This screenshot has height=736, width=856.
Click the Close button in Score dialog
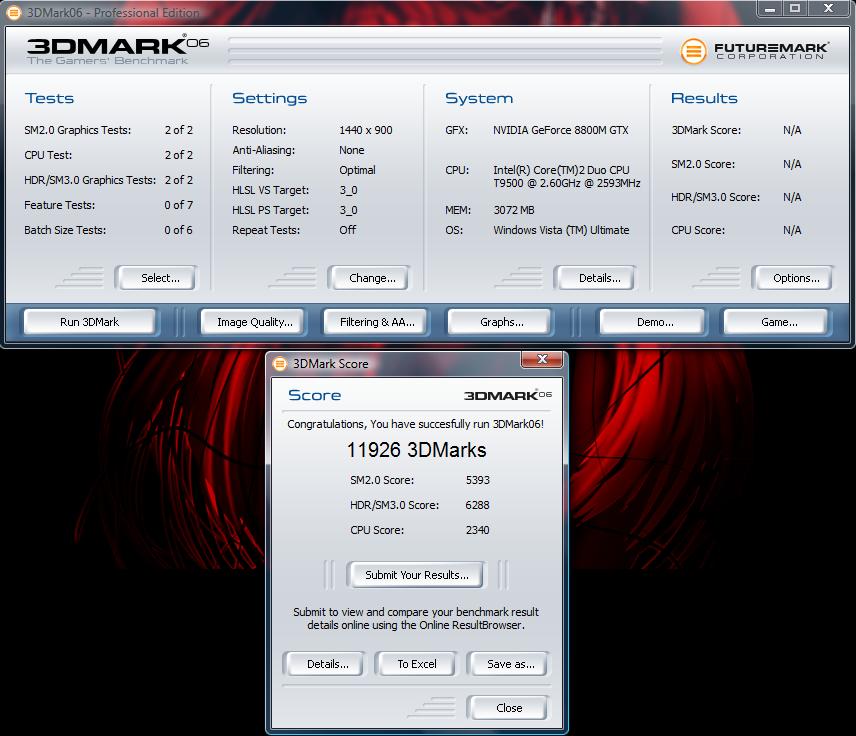pyautogui.click(x=509, y=708)
